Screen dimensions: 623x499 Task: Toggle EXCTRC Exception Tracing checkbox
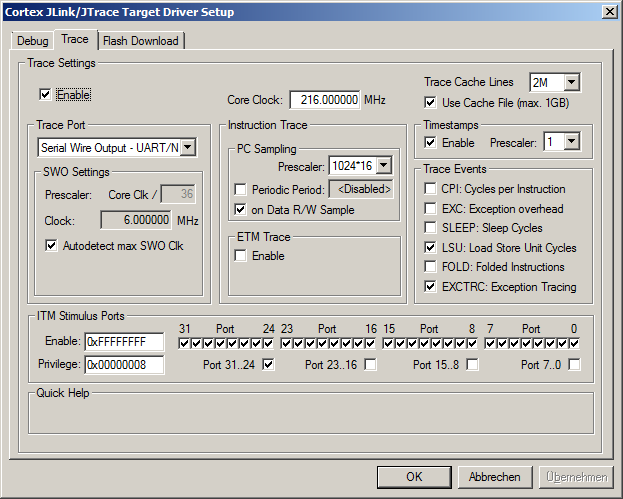(x=430, y=286)
